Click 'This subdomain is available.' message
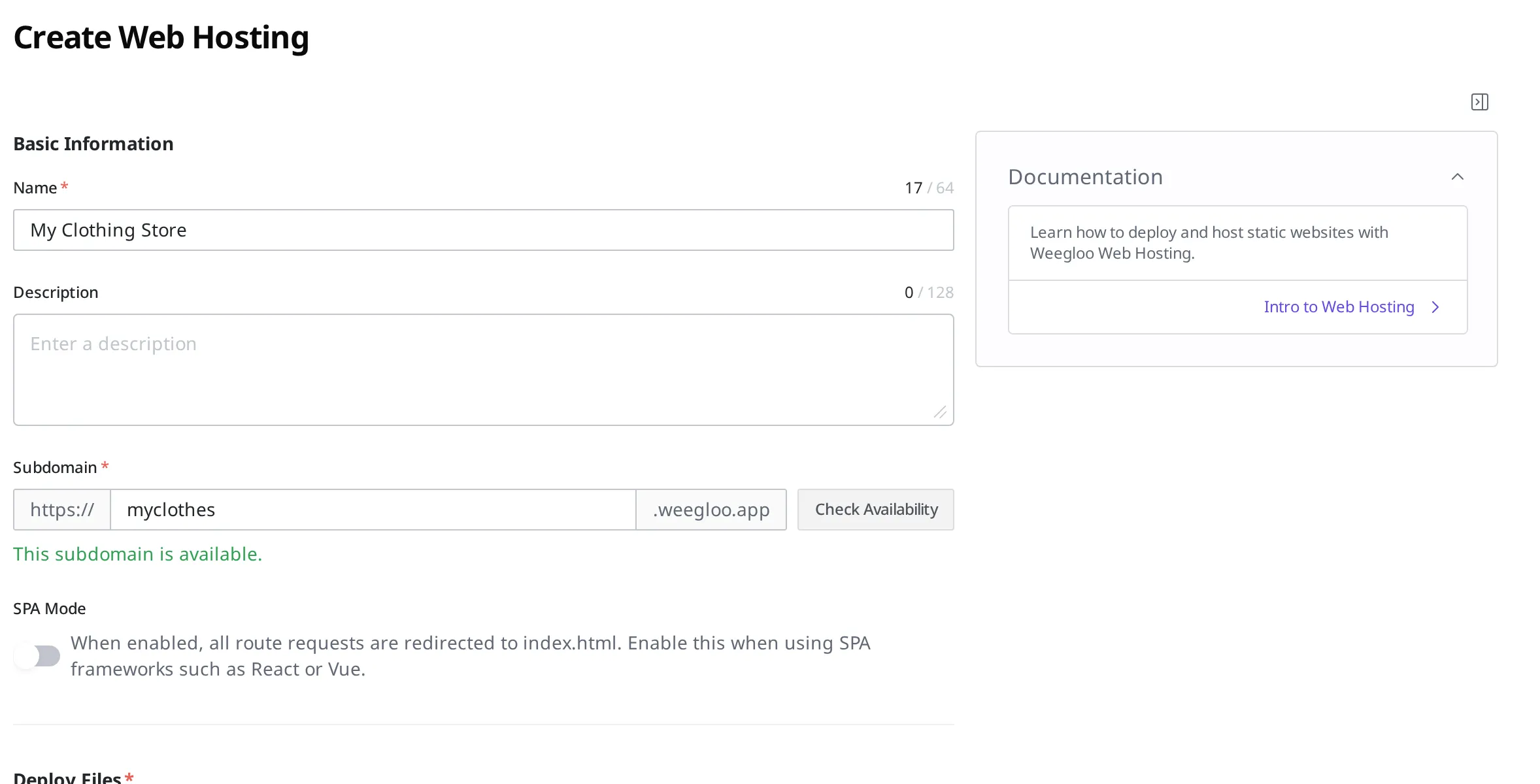Screen dimensions: 1540x784 [x=138, y=554]
